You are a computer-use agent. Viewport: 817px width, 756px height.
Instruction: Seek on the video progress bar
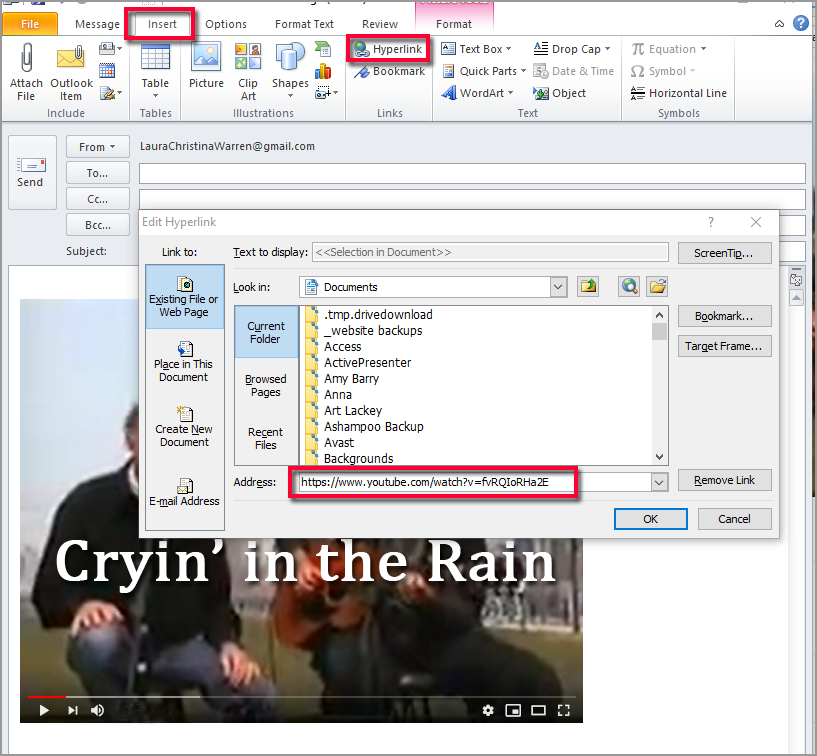pos(302,697)
